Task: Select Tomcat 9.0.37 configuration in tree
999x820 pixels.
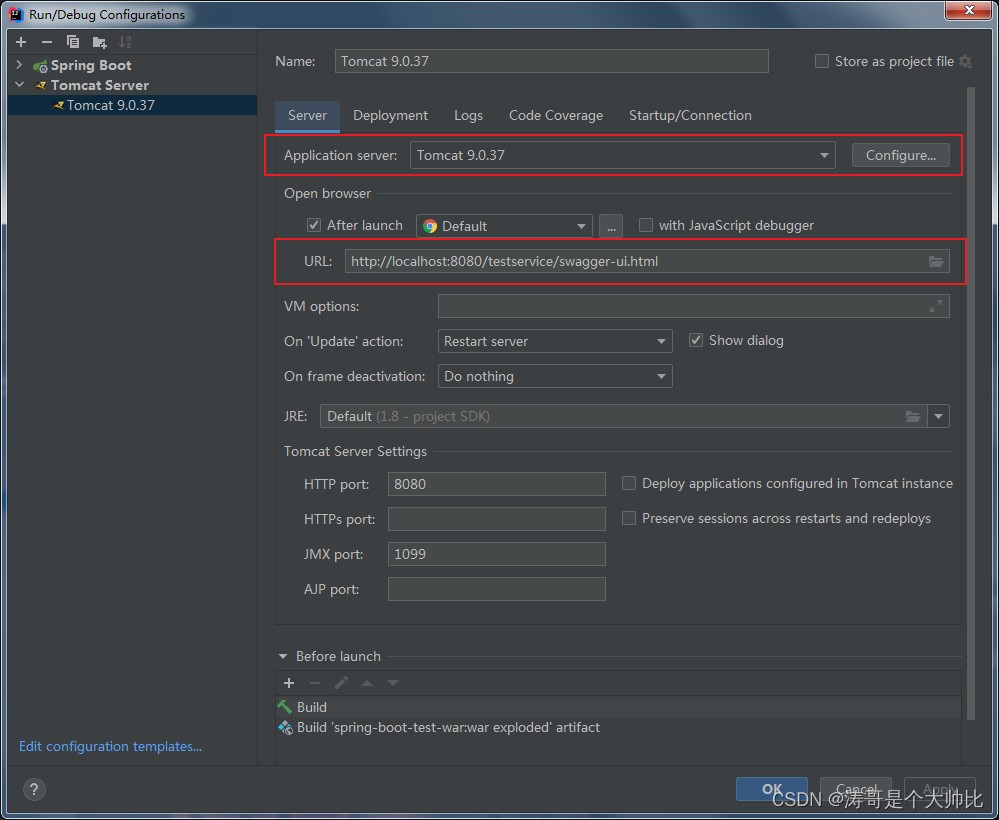Action: point(133,105)
